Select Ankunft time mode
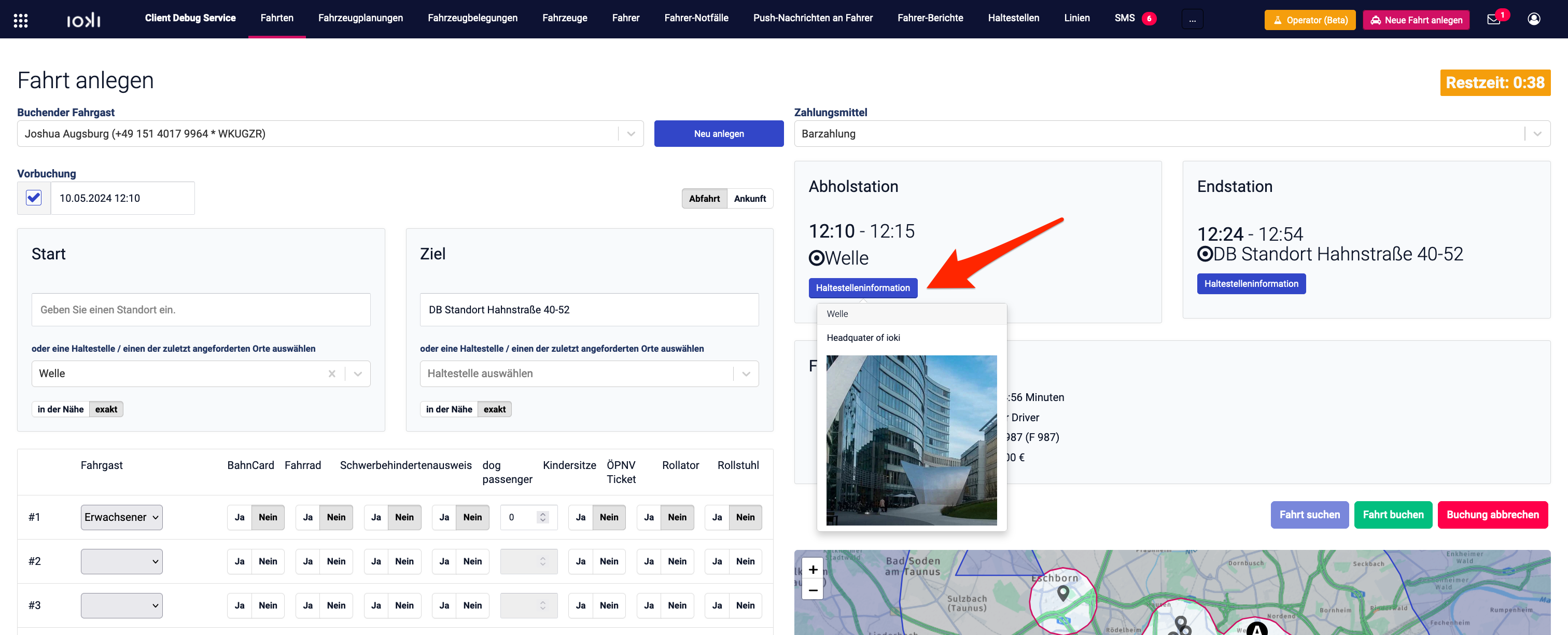This screenshot has height=635, width=1568. pos(750,199)
